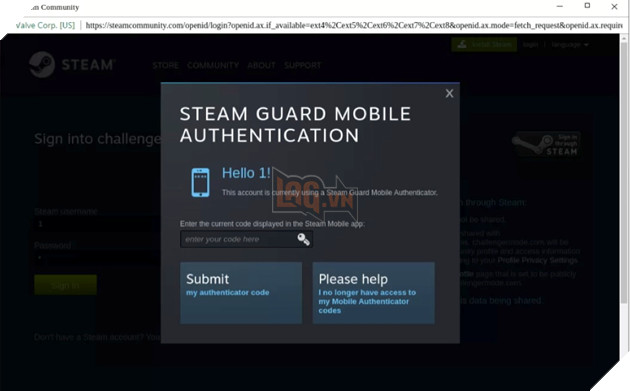
Task: Click Valve Corp. [US] certificate label
Action: pyautogui.click(x=45, y=25)
